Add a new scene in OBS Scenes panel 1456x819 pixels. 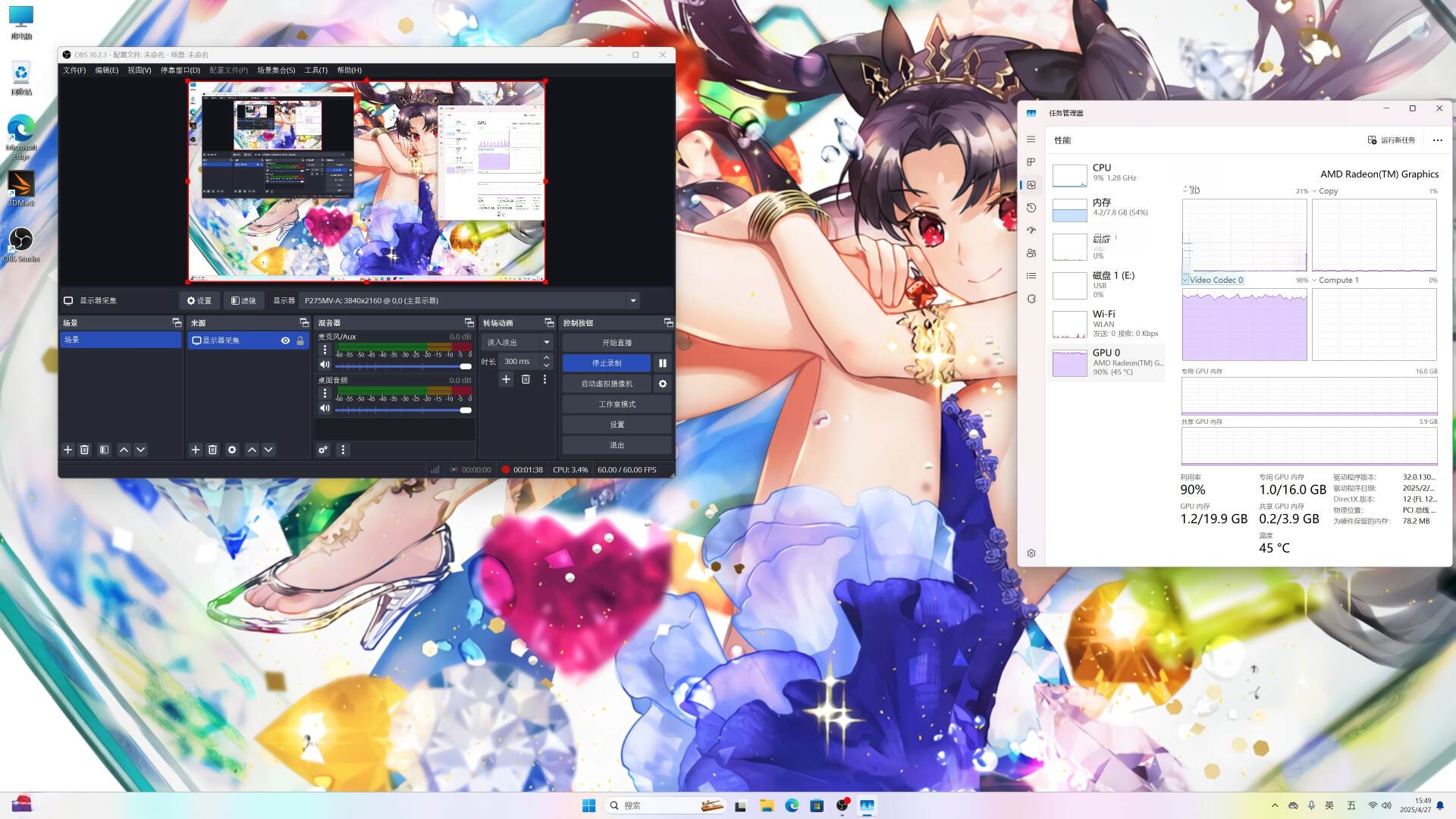67,450
